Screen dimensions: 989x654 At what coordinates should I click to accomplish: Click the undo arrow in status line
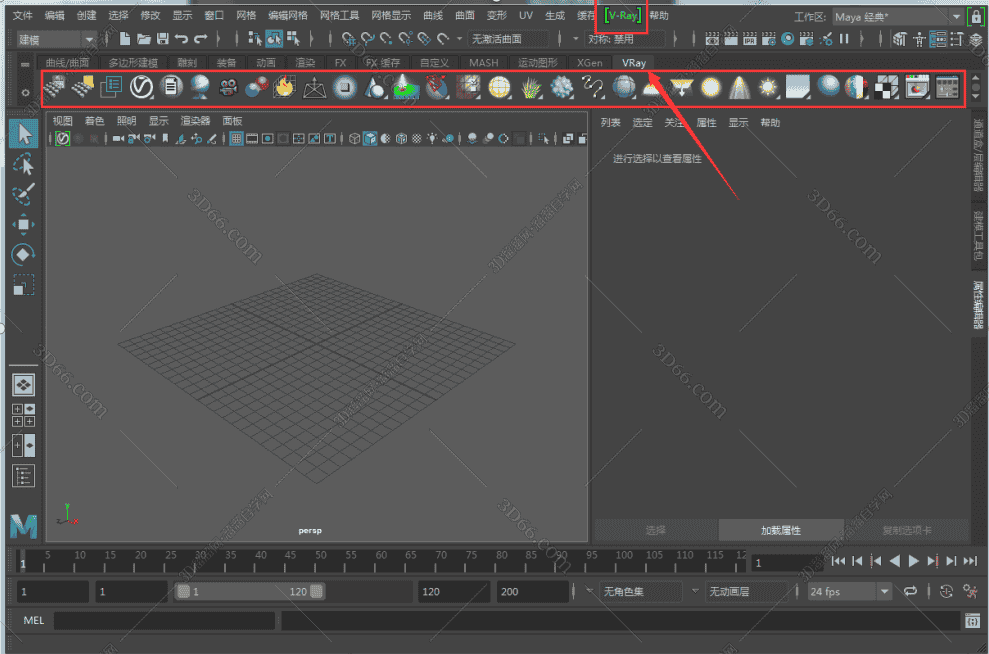coord(181,39)
